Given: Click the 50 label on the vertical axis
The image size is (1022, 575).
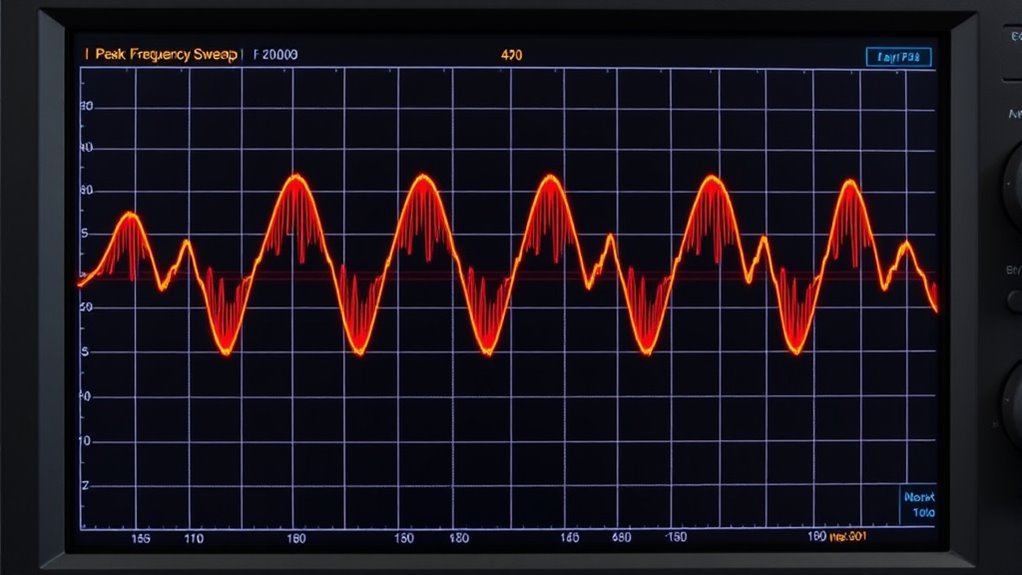Looking at the screenshot, I should pyautogui.click(x=86, y=307).
